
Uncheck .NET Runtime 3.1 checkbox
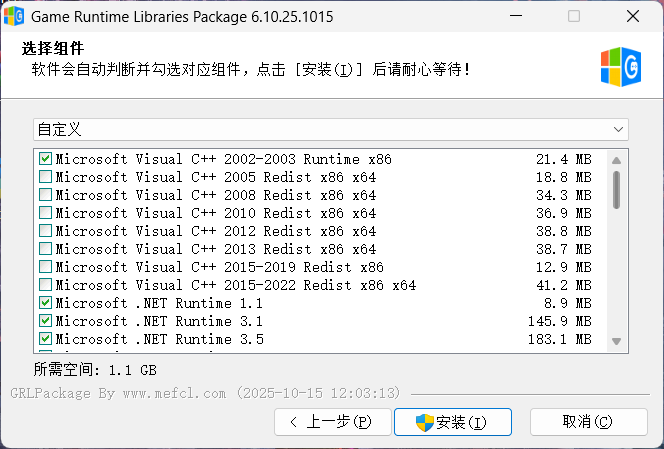[x=45, y=321]
